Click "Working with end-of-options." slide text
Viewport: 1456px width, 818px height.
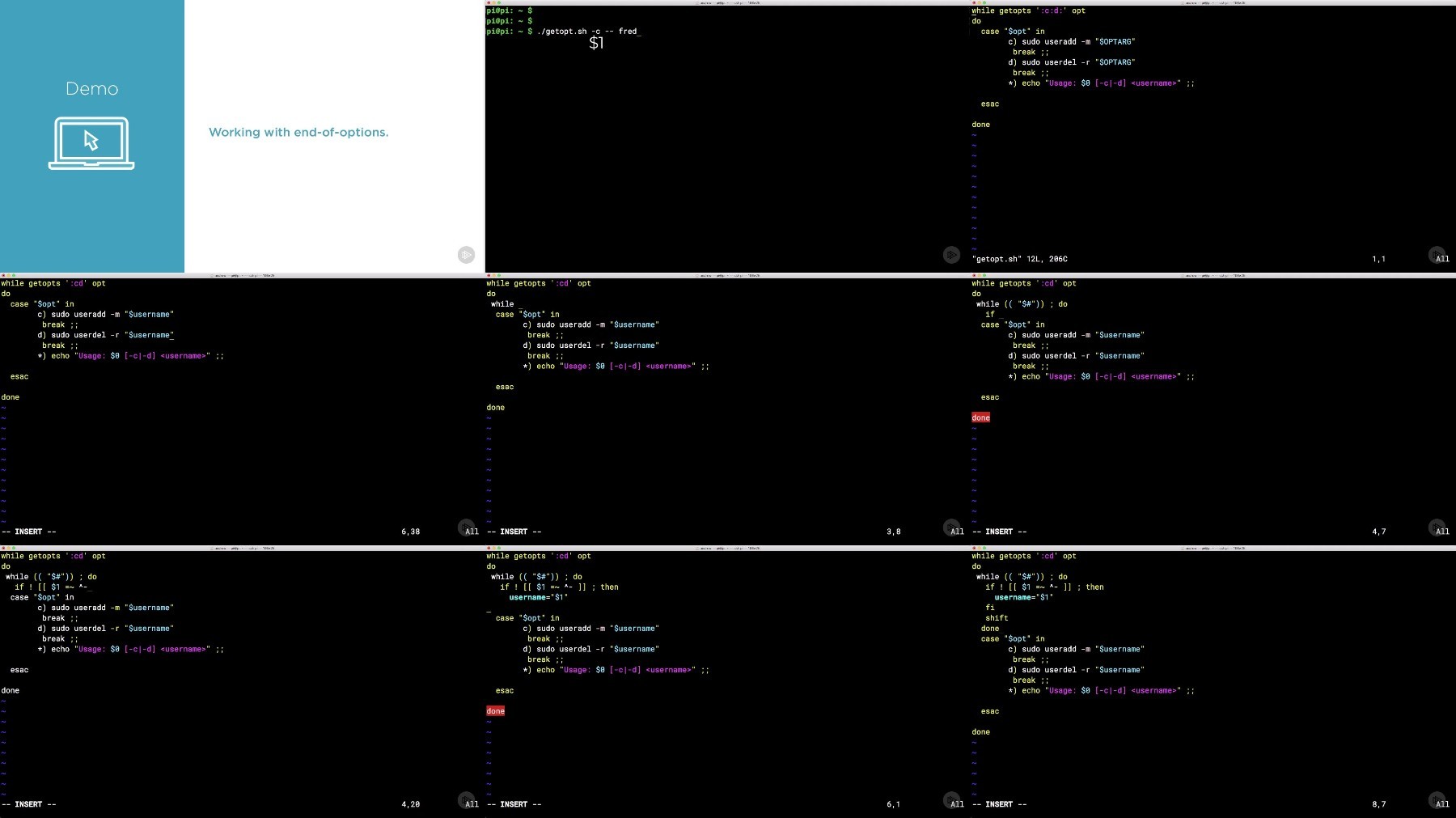(298, 132)
